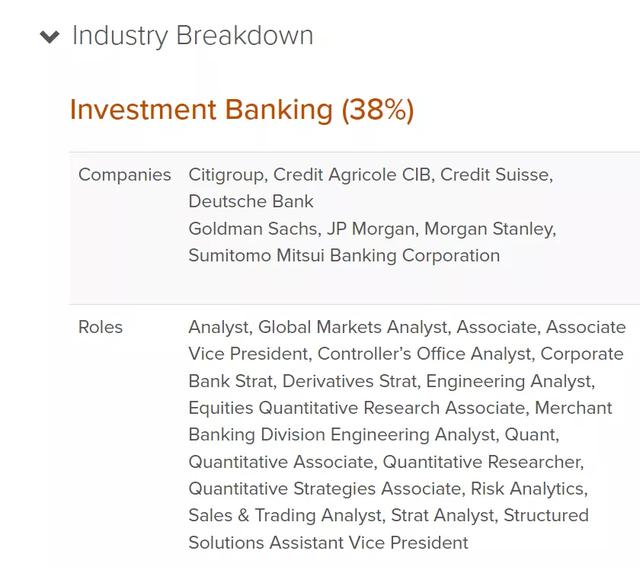Select Credit Agricole CIB in companies
This screenshot has height=567, width=640.
point(352,174)
